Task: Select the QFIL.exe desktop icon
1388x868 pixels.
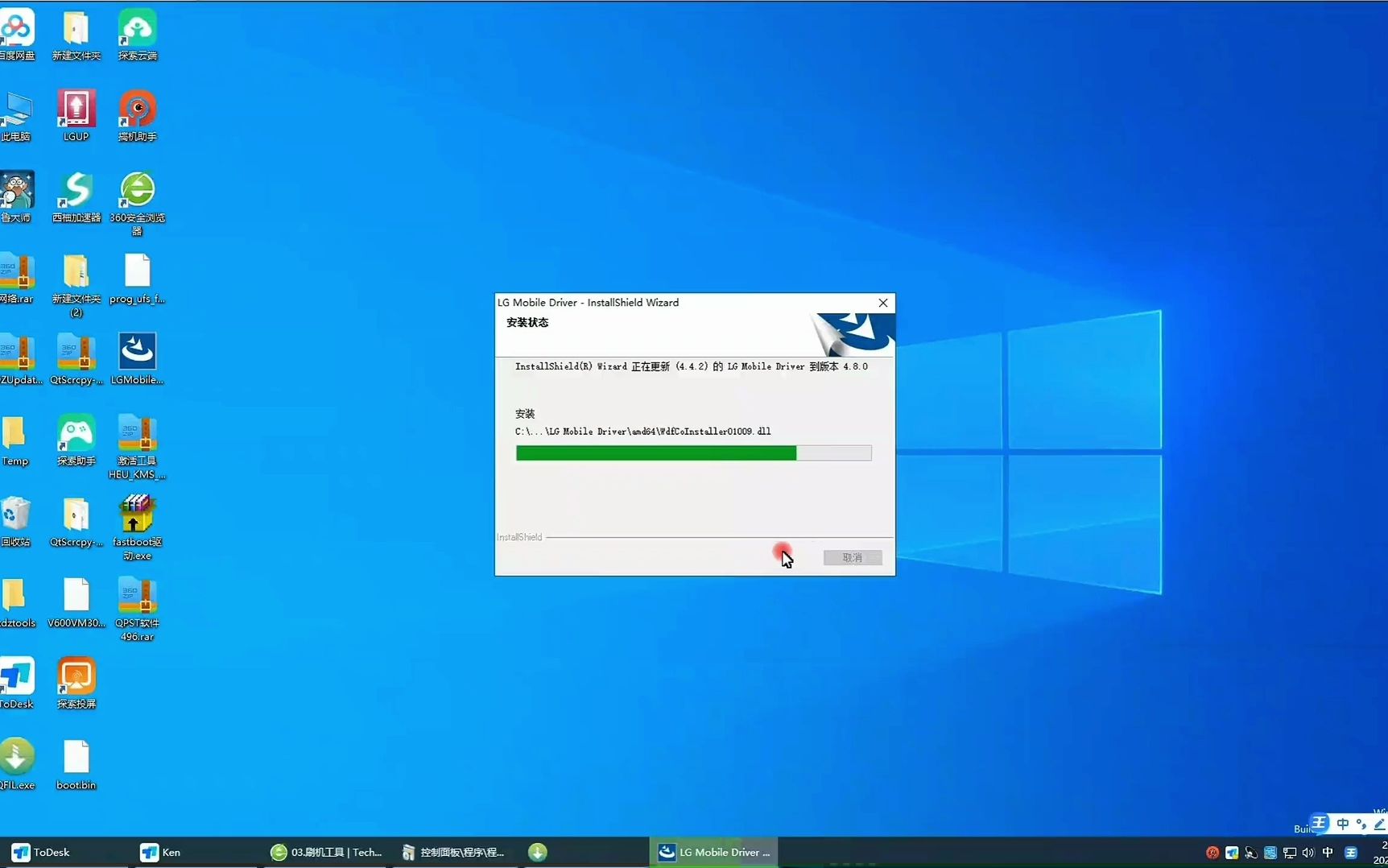Action: pos(17,765)
